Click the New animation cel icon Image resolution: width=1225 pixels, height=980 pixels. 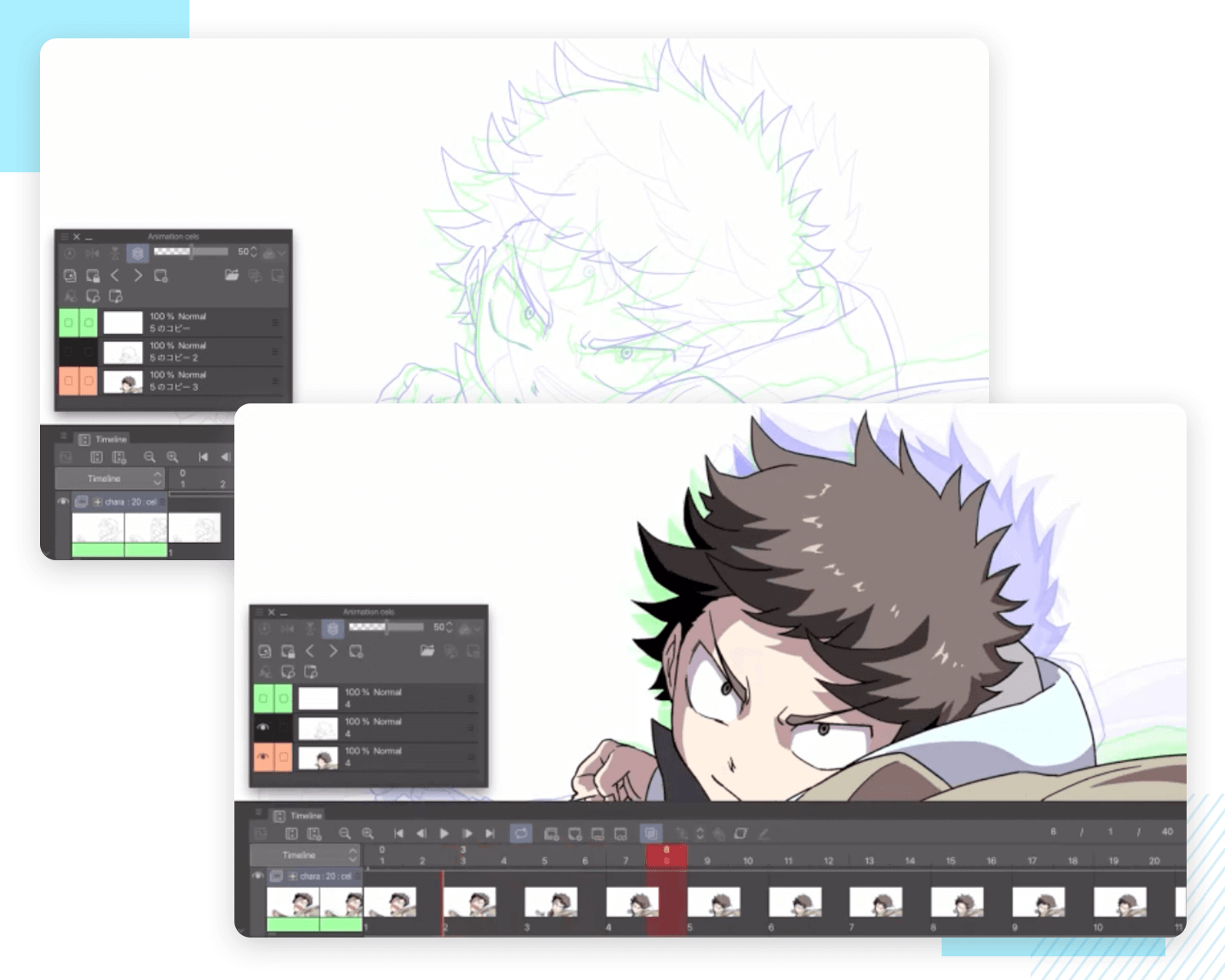tap(575, 834)
